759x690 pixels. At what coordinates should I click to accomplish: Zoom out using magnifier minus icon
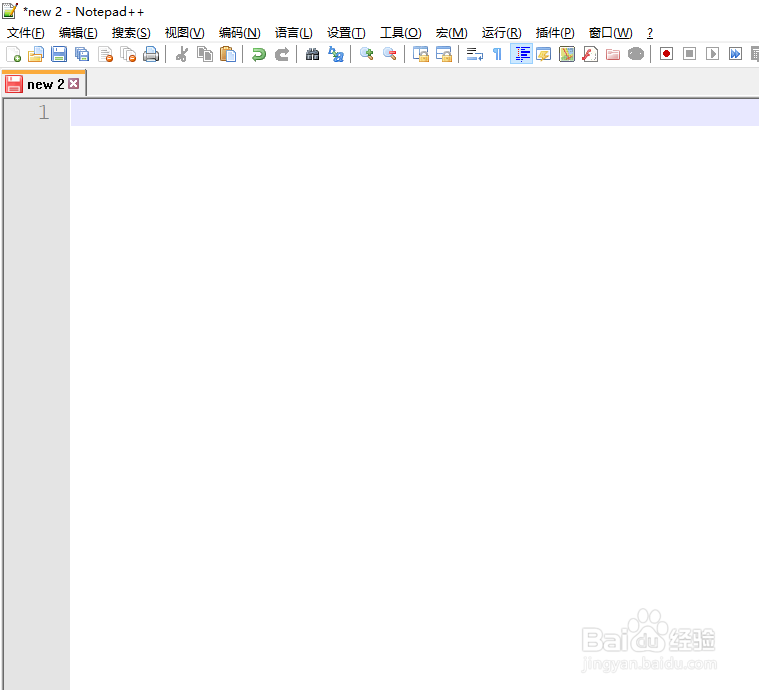pyautogui.click(x=390, y=54)
